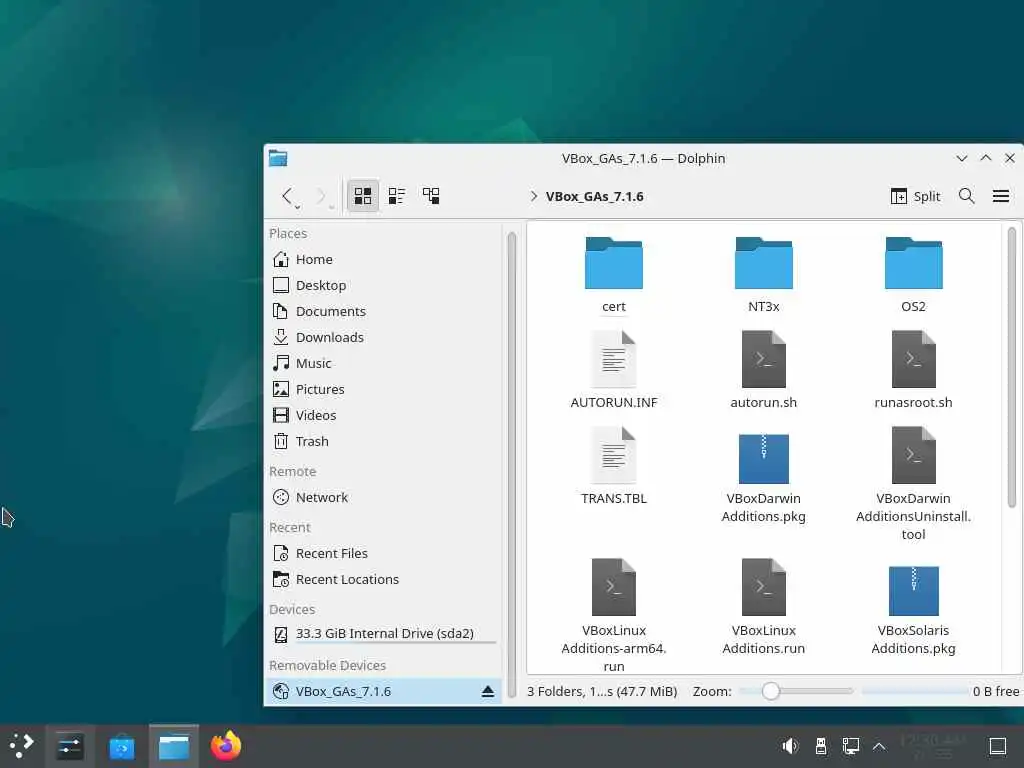Viewport: 1024px width, 768px height.
Task: Select the cert folder
Action: point(613,276)
